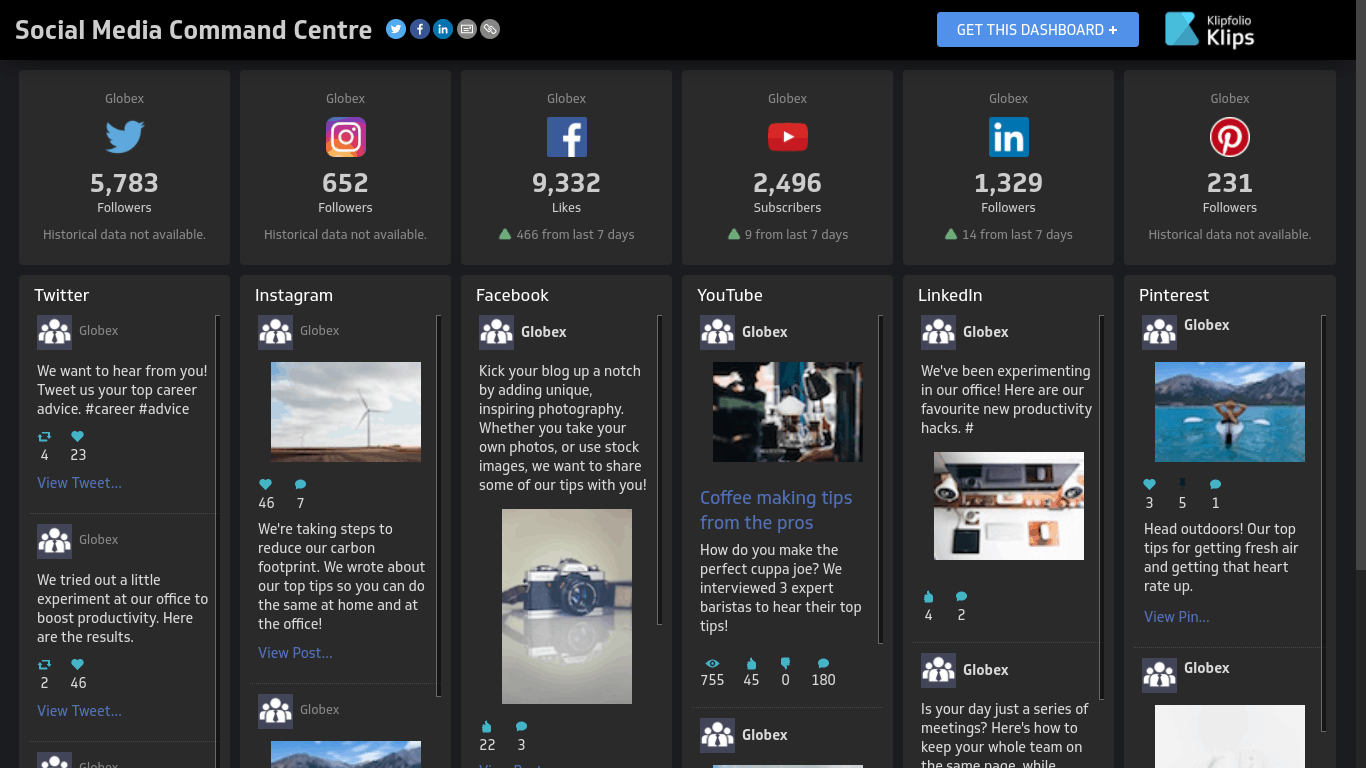Click the Instagram logo in followers card
1366x768 pixels.
click(x=346, y=137)
